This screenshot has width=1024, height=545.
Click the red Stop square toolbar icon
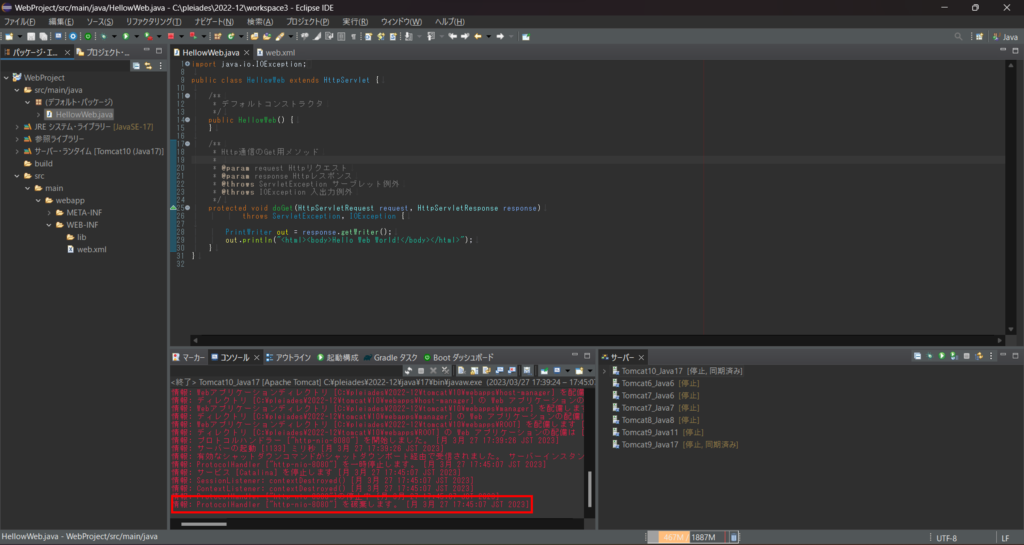pyautogui.click(x=171, y=36)
